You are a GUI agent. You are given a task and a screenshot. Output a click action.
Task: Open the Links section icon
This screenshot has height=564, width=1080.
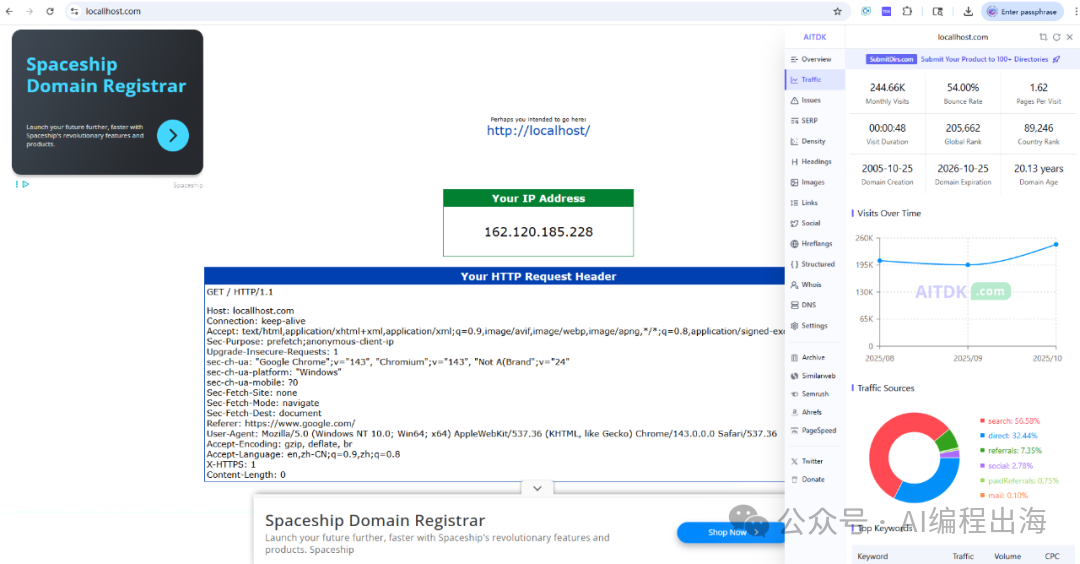(x=794, y=203)
